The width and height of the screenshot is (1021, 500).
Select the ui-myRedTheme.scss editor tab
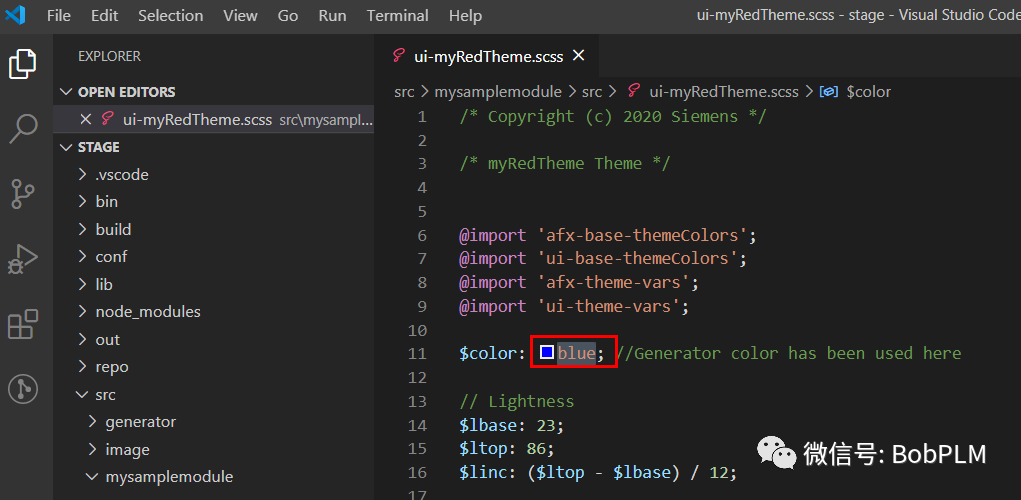(x=488, y=57)
